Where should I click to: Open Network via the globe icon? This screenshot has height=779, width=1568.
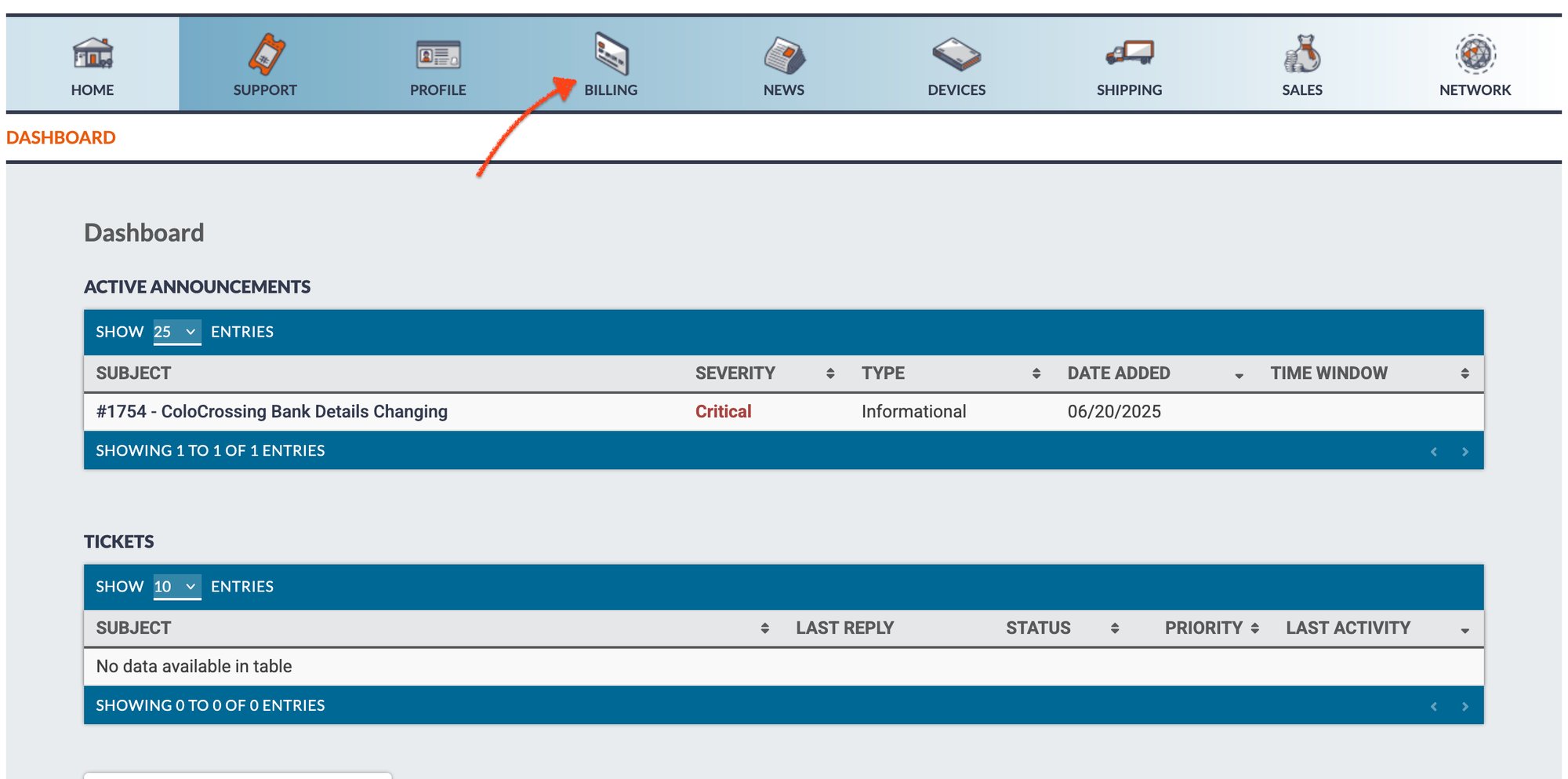coord(1475,54)
